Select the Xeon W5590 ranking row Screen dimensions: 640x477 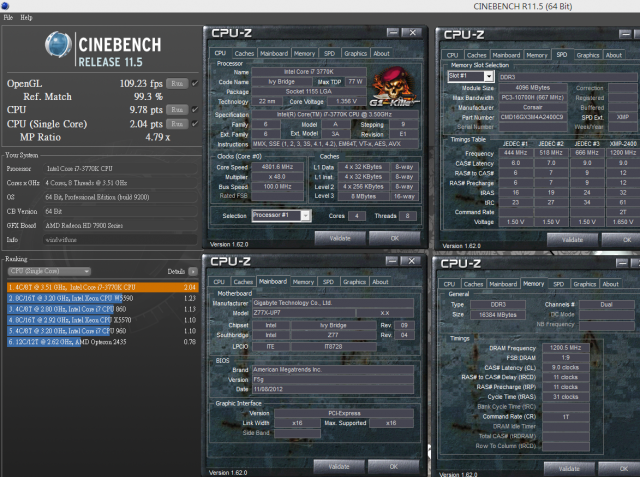[x=102, y=298]
